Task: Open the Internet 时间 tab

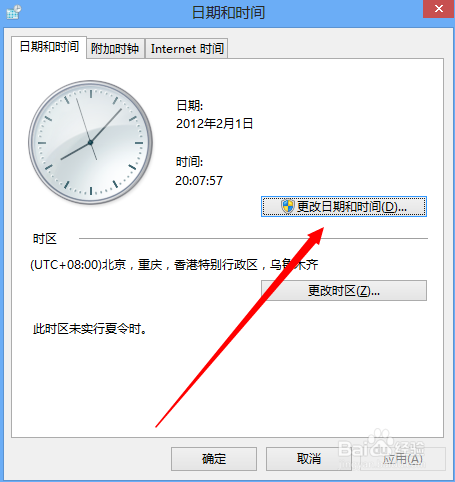Action: coord(187,49)
